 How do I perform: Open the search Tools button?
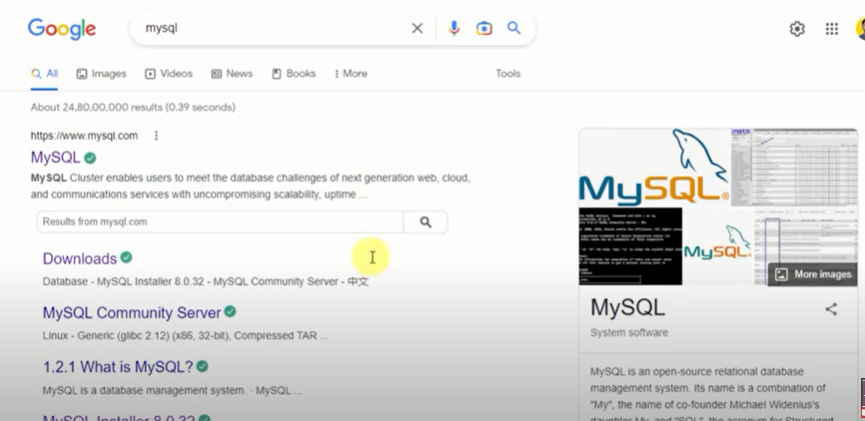[508, 73]
